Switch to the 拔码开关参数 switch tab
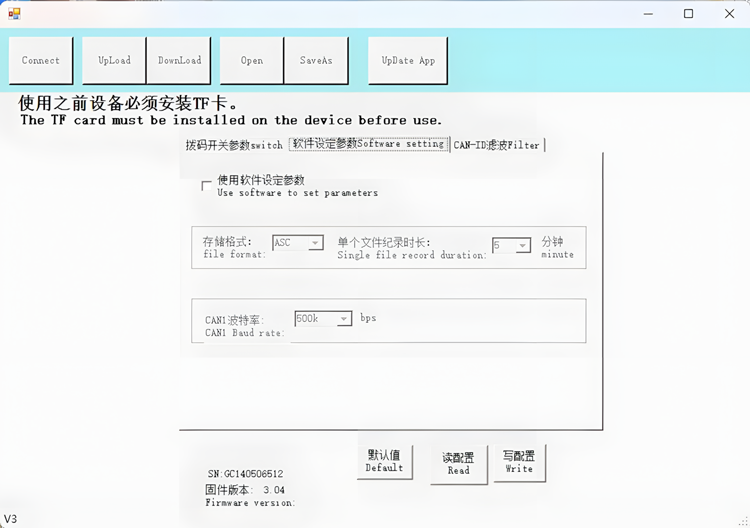This screenshot has width=750, height=528. [x=234, y=145]
